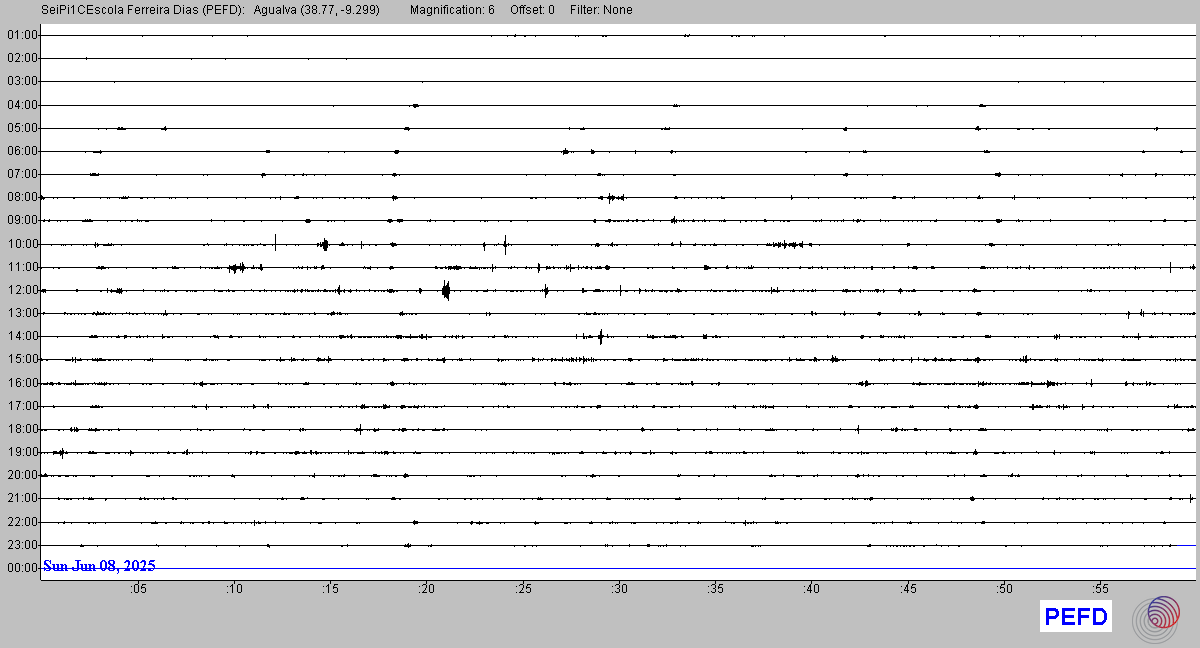Select the 05:00 hour label
This screenshot has height=648, width=1200.
pos(22,128)
